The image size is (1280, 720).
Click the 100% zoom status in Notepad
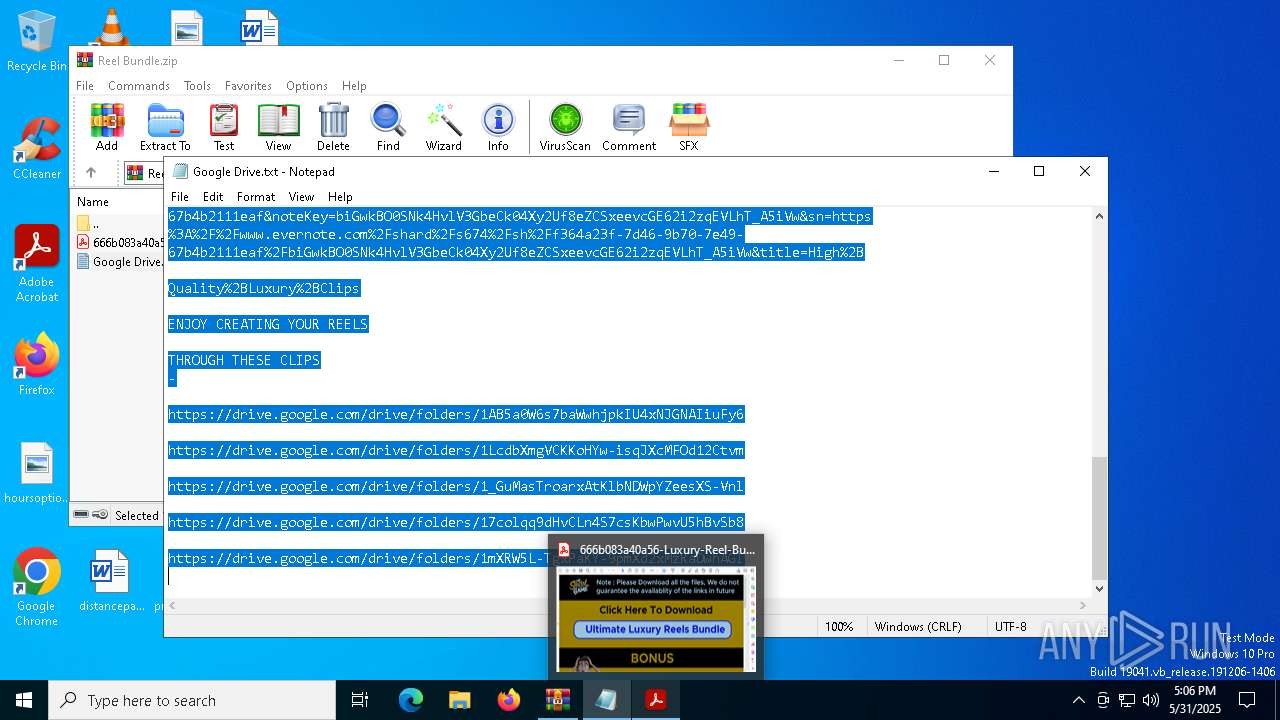(x=839, y=626)
